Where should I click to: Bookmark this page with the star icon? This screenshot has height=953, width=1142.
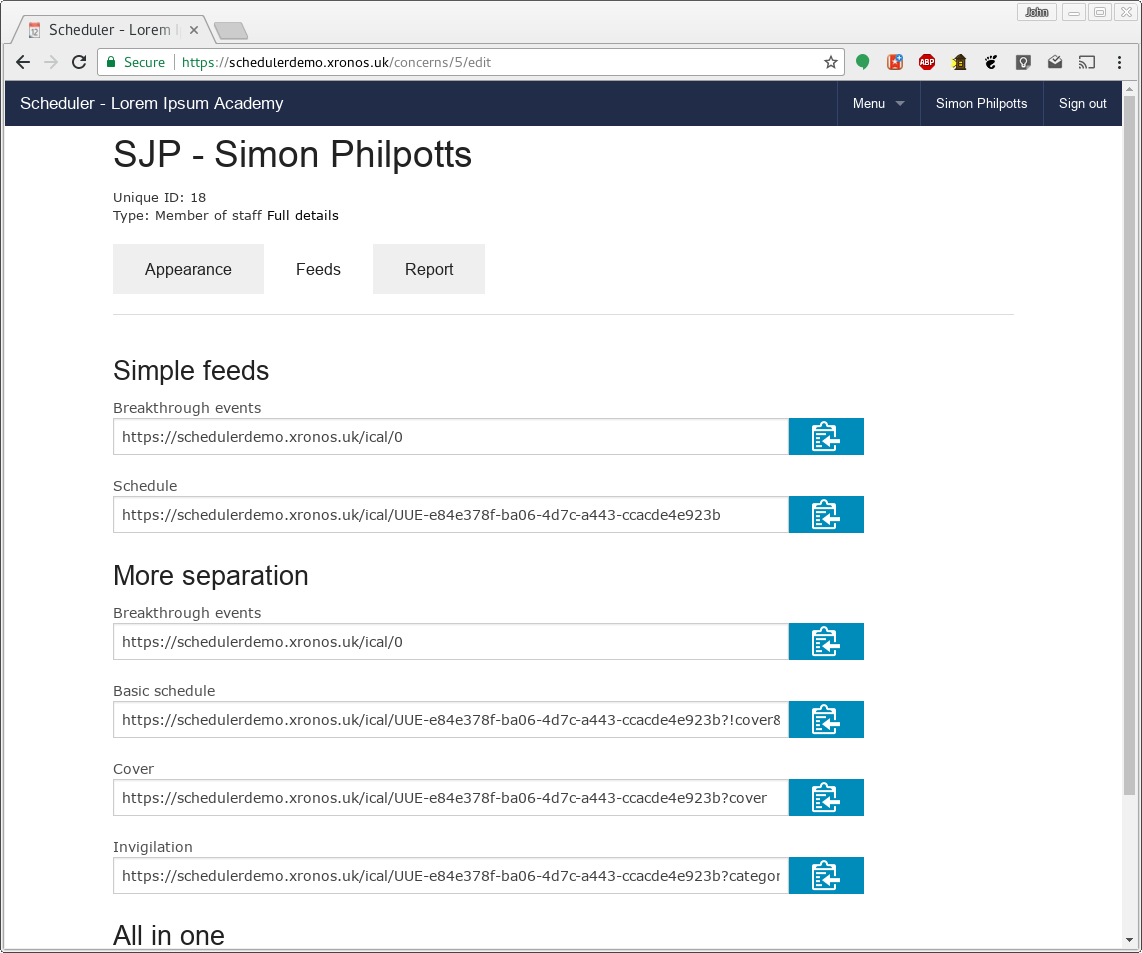[x=830, y=62]
